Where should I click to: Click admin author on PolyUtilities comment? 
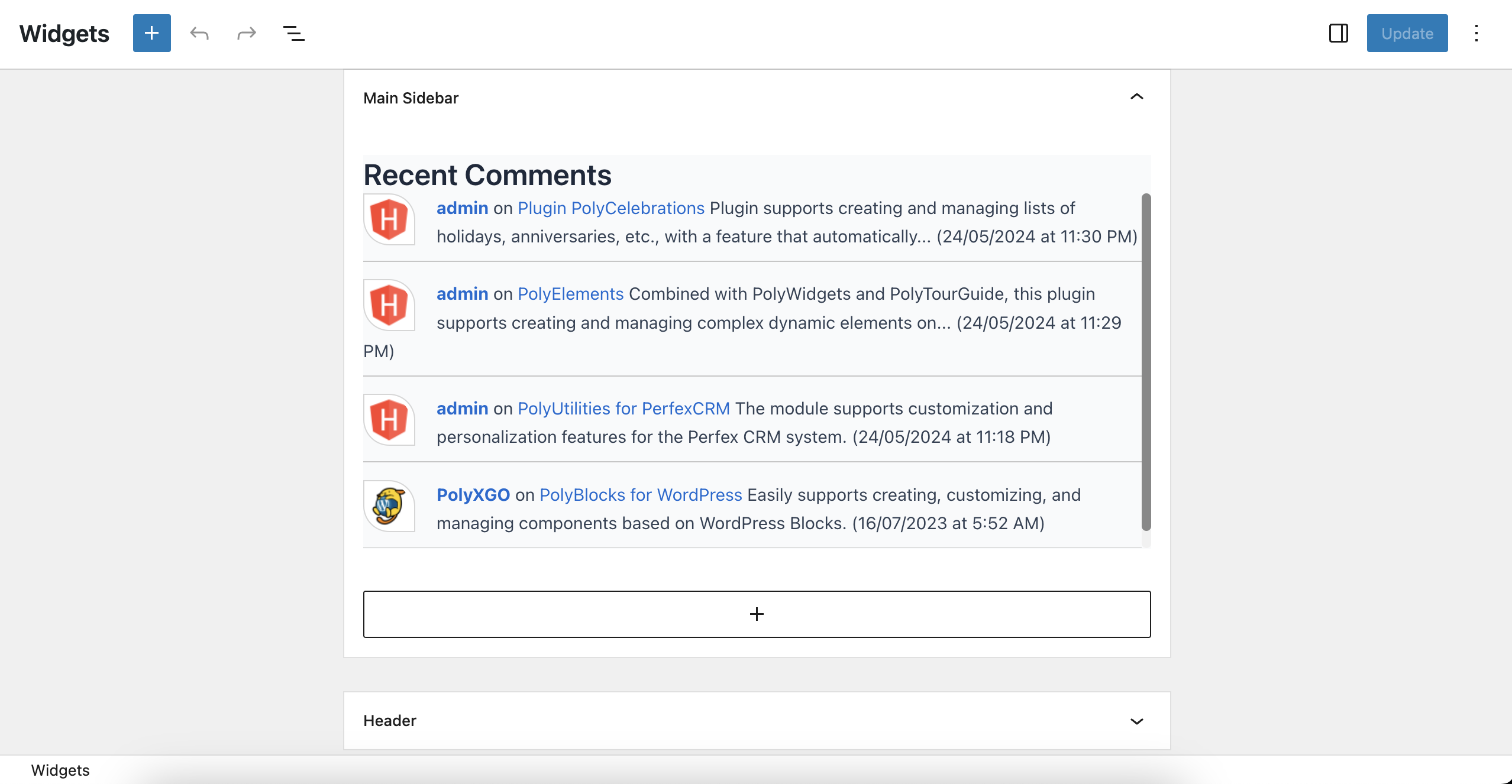pyautogui.click(x=462, y=409)
